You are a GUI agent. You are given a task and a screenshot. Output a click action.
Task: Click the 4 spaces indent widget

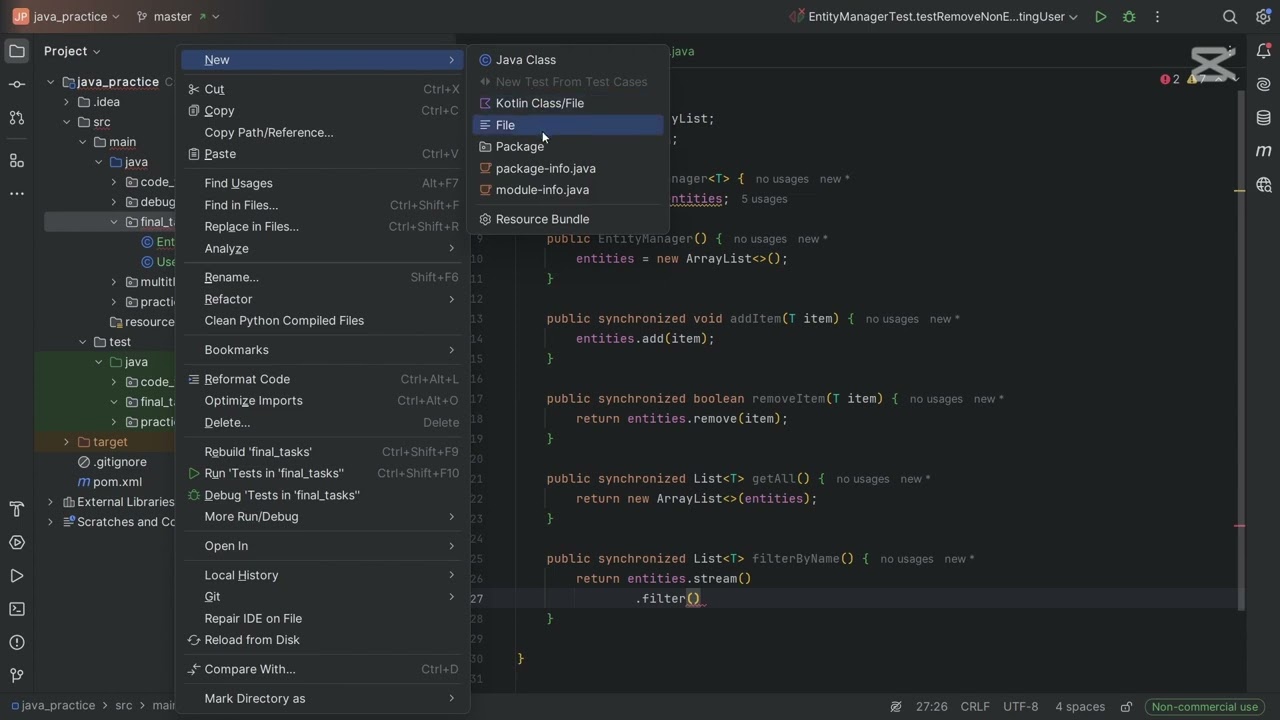pos(1080,707)
